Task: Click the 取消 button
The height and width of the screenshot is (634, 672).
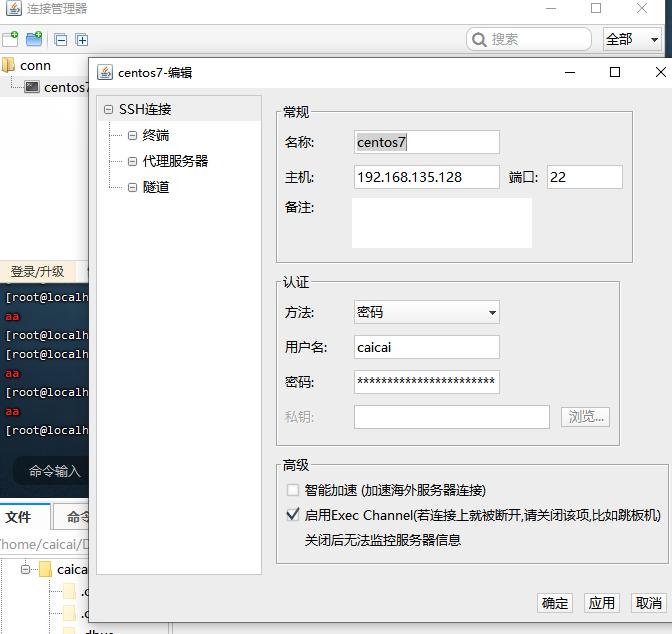Action: pyautogui.click(x=649, y=603)
